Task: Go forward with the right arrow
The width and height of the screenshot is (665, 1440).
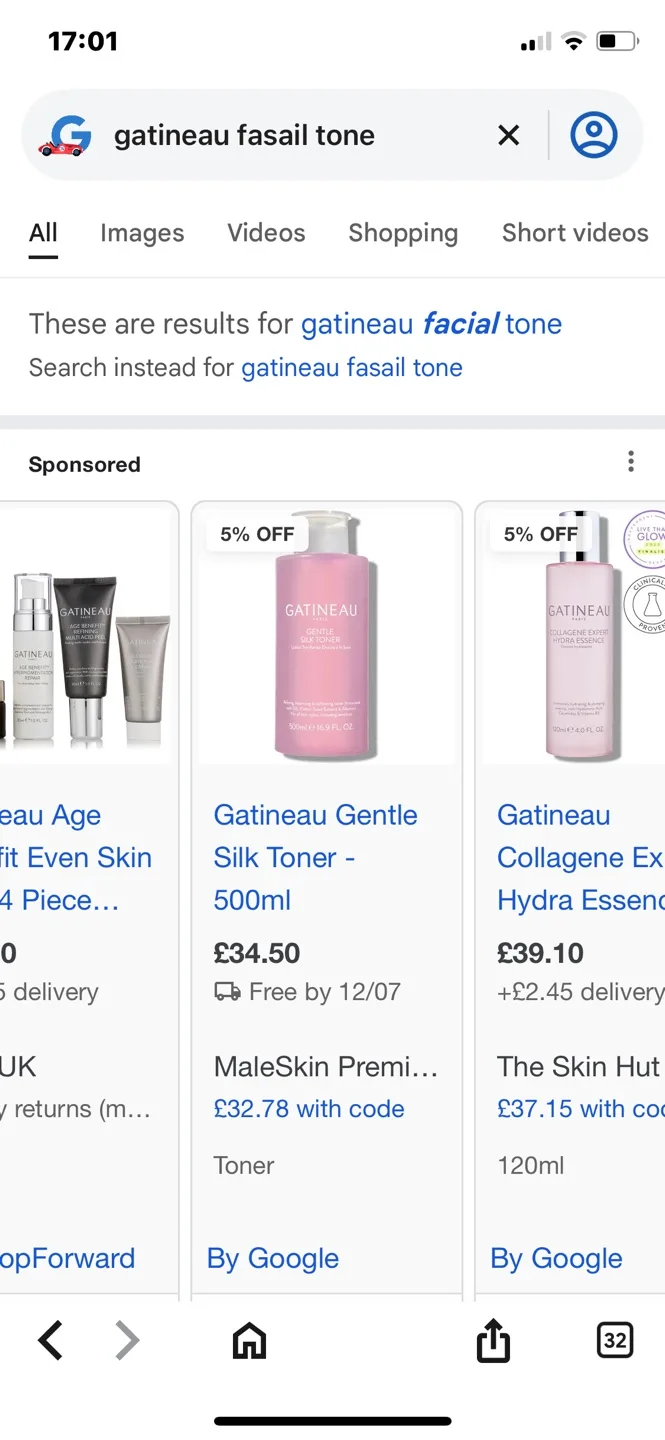Action: pos(127,1340)
